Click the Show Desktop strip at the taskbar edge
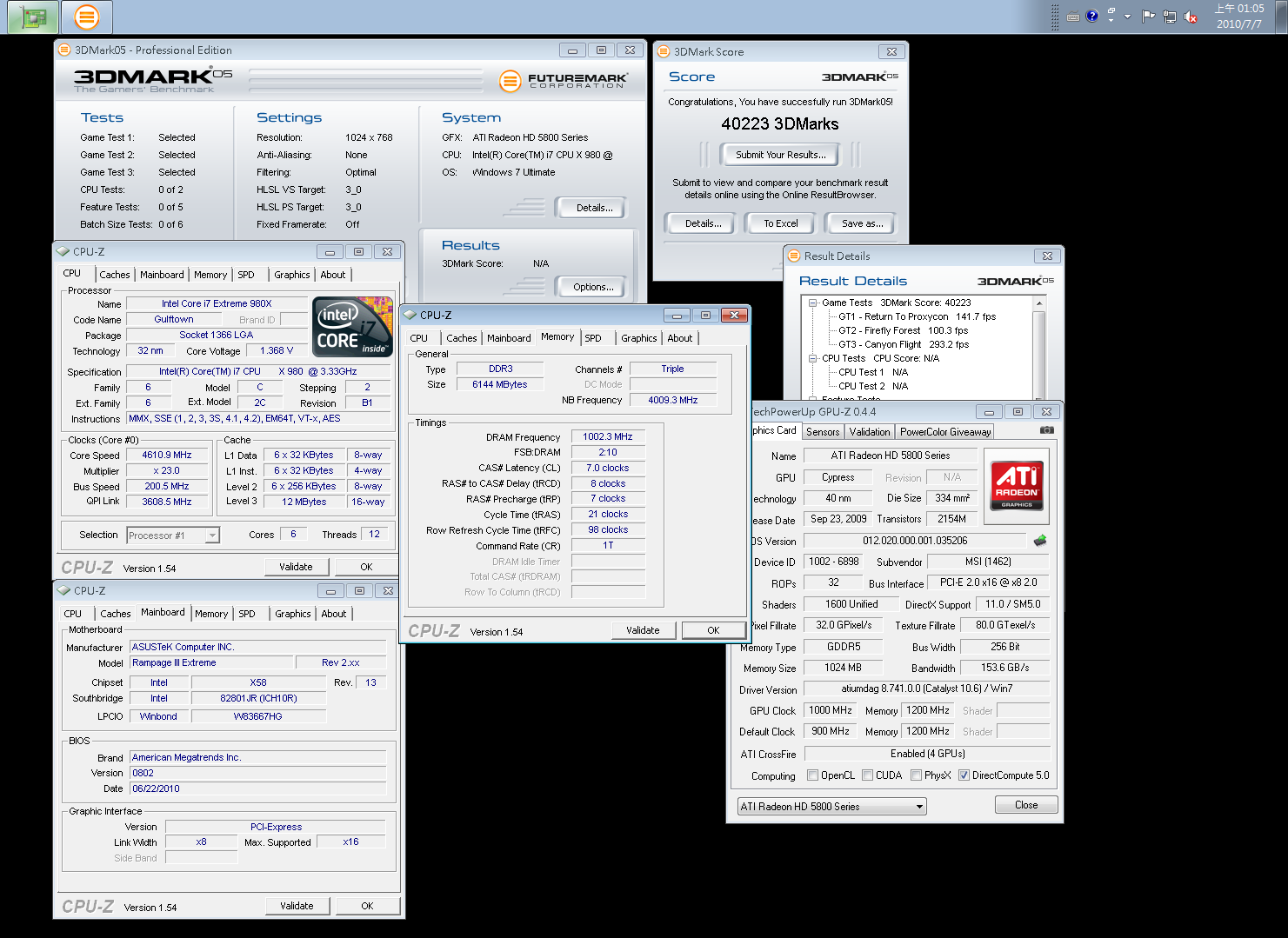Image resolution: width=1288 pixels, height=938 pixels. (x=1281, y=17)
